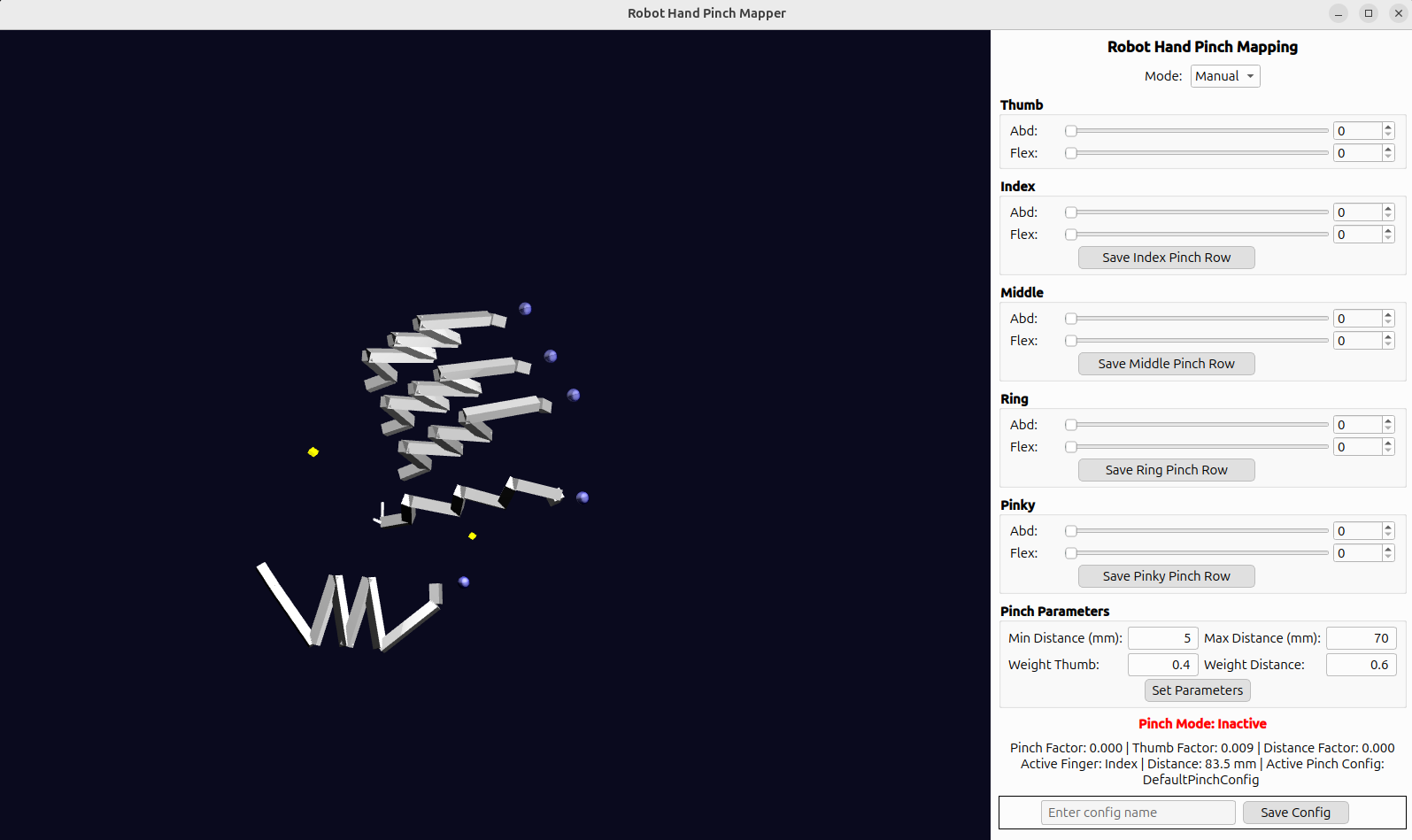Click the Pinky Flex slider handle
This screenshot has height=840, width=1412.
[1071, 553]
